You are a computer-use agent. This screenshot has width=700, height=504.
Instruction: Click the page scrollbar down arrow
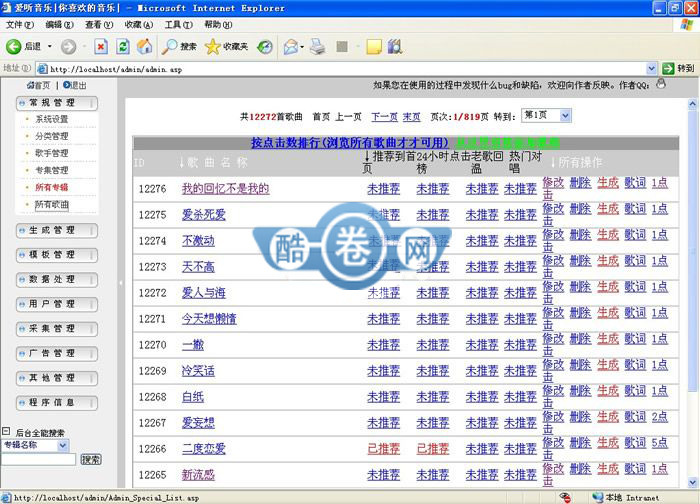click(x=692, y=482)
